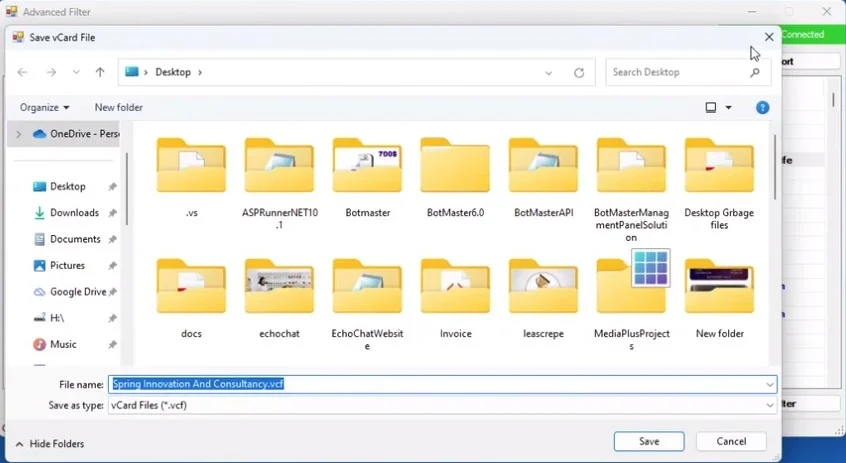Open the address bar history dropdown
The width and height of the screenshot is (846, 463).
(549, 72)
